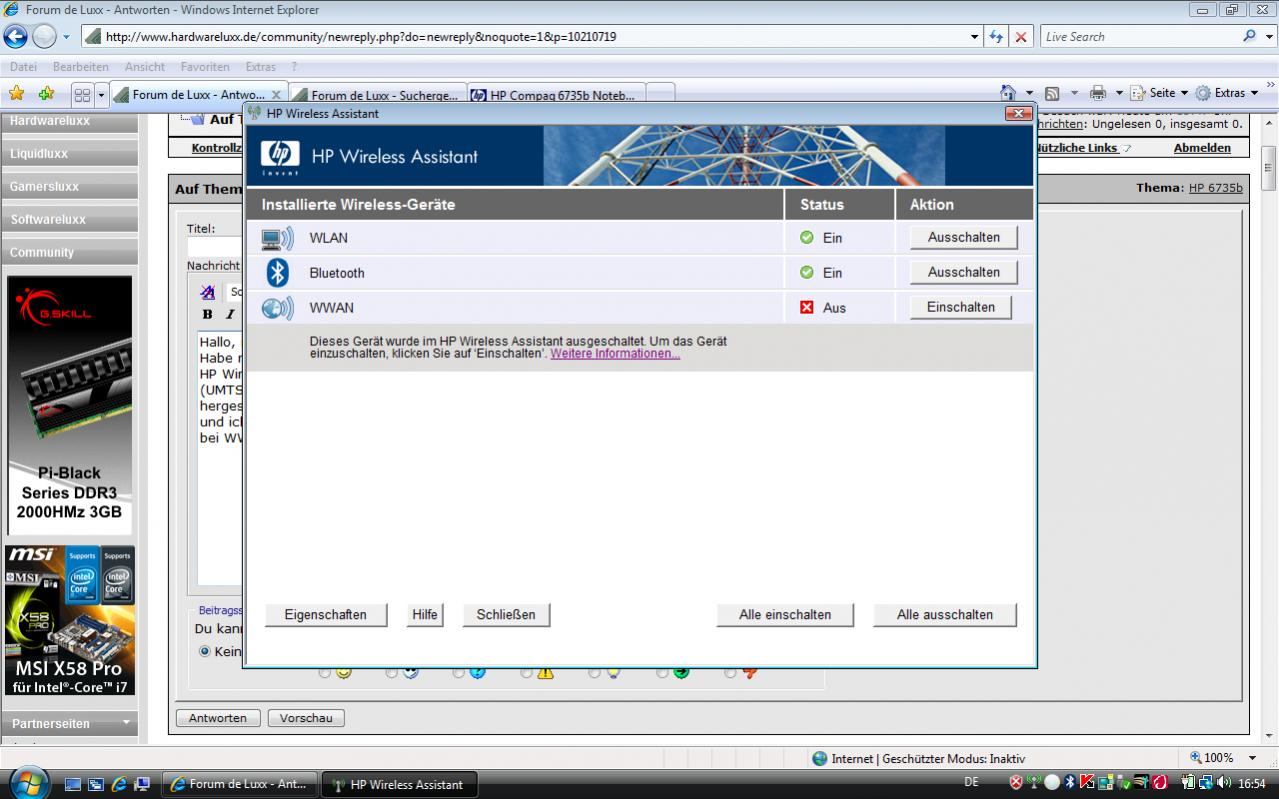
Task: Open the Ansicht menu
Action: (144, 67)
